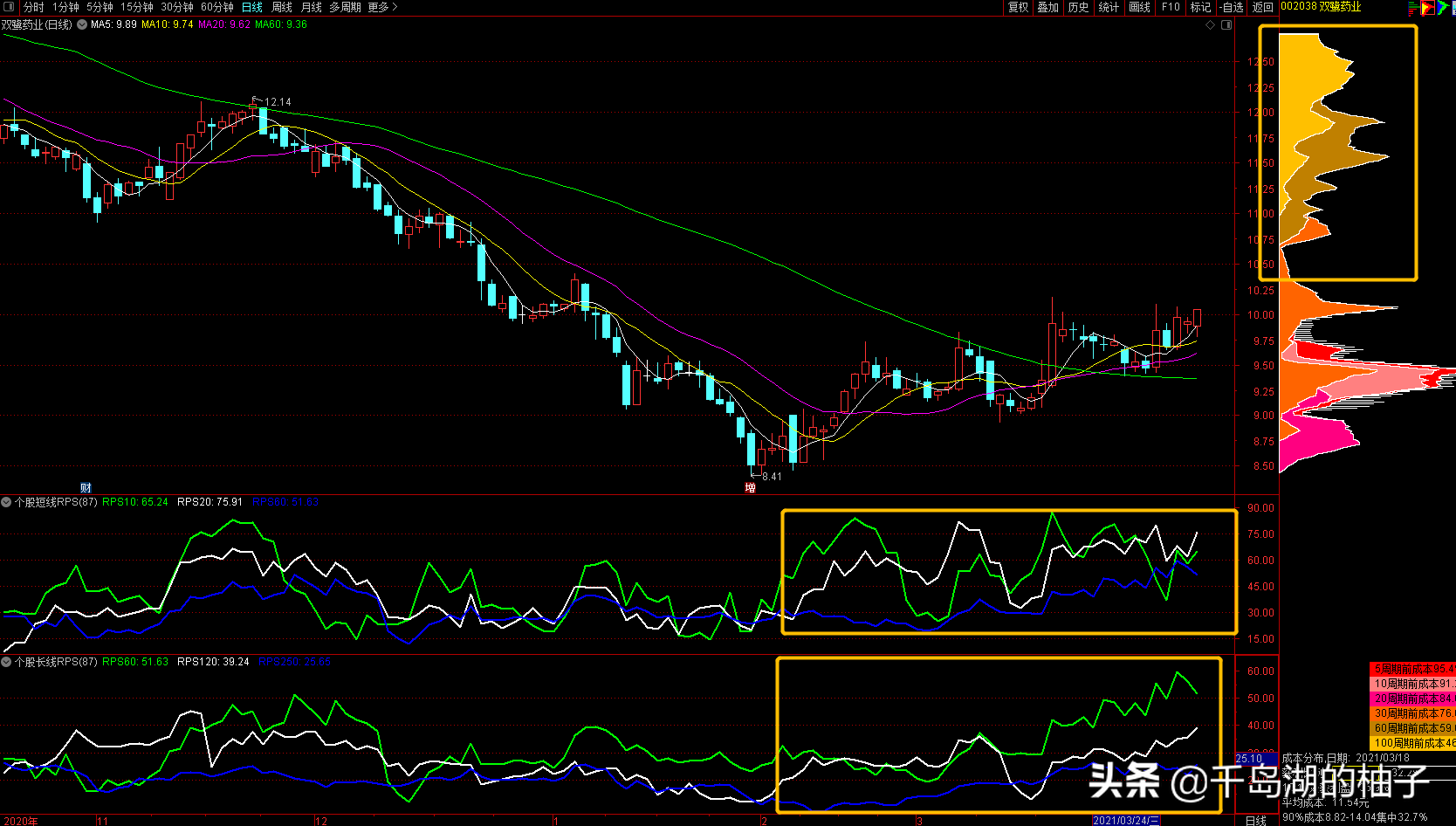Click the 增 marker below the 8.41 low

coord(750,487)
